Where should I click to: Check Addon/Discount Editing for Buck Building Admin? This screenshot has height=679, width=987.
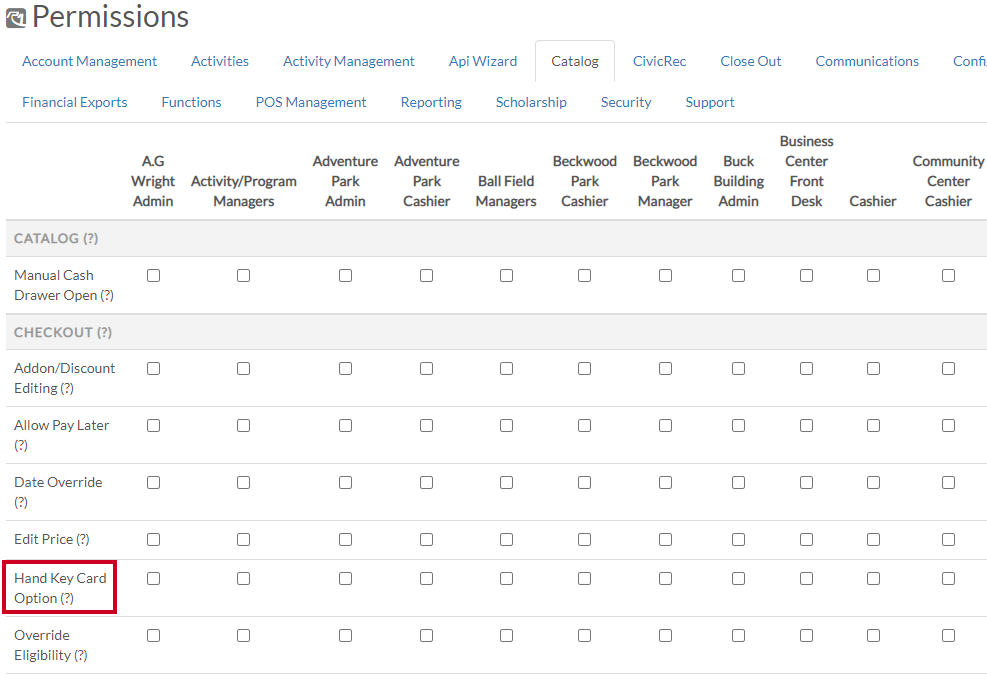pos(738,369)
